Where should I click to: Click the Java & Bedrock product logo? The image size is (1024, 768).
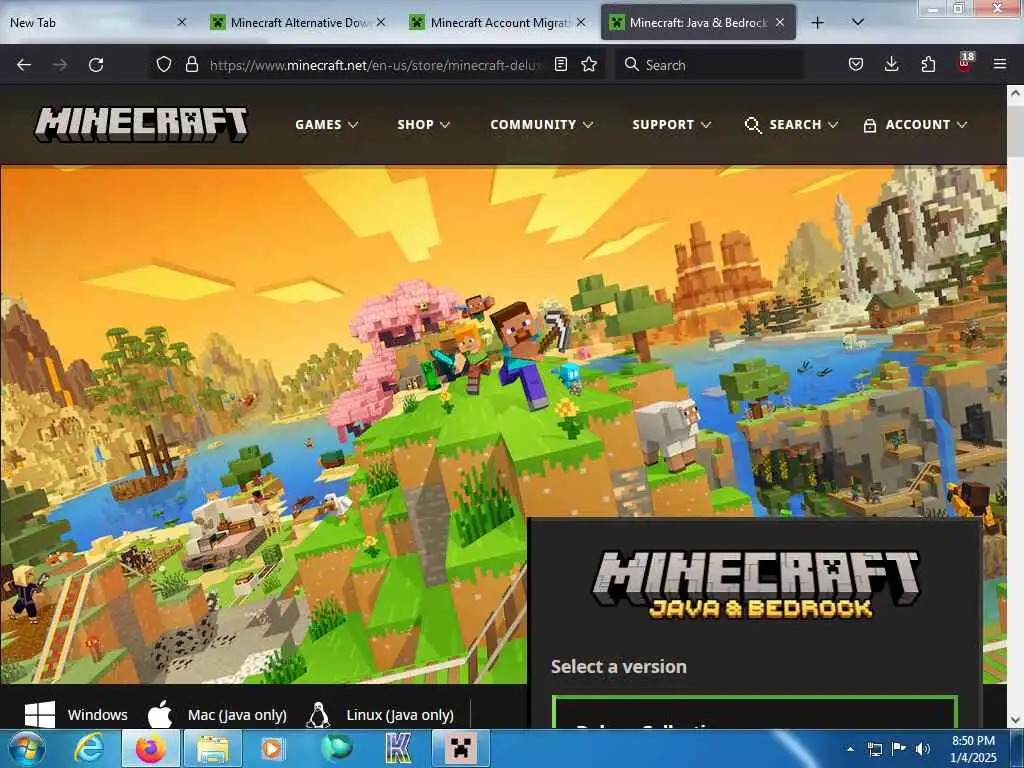[x=756, y=584]
